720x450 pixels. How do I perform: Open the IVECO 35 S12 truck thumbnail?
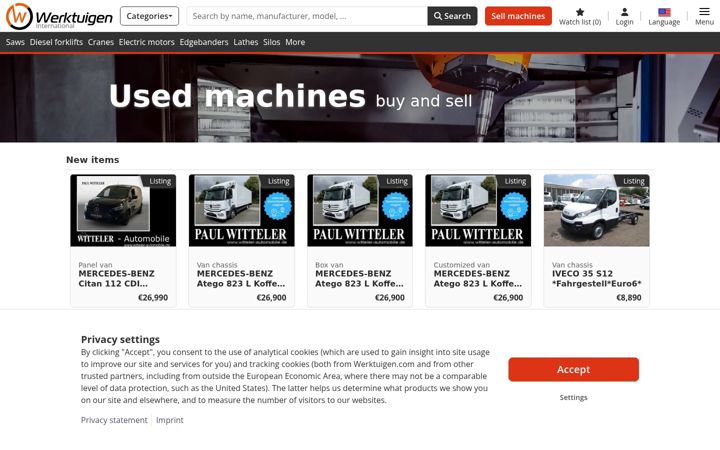point(596,210)
